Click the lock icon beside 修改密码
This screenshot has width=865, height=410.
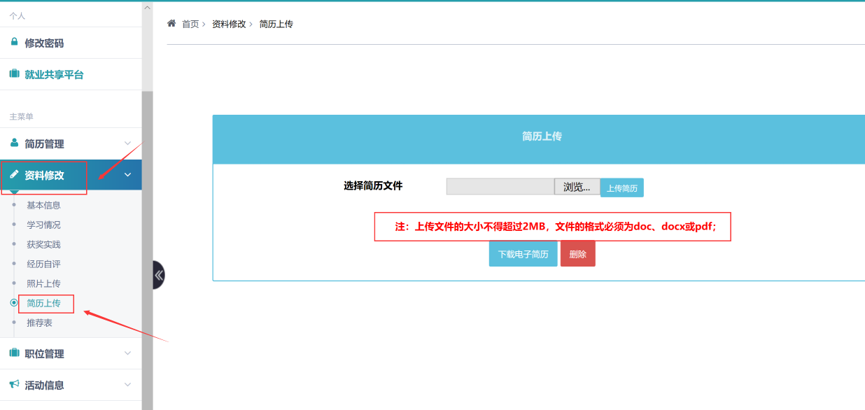click(14, 43)
